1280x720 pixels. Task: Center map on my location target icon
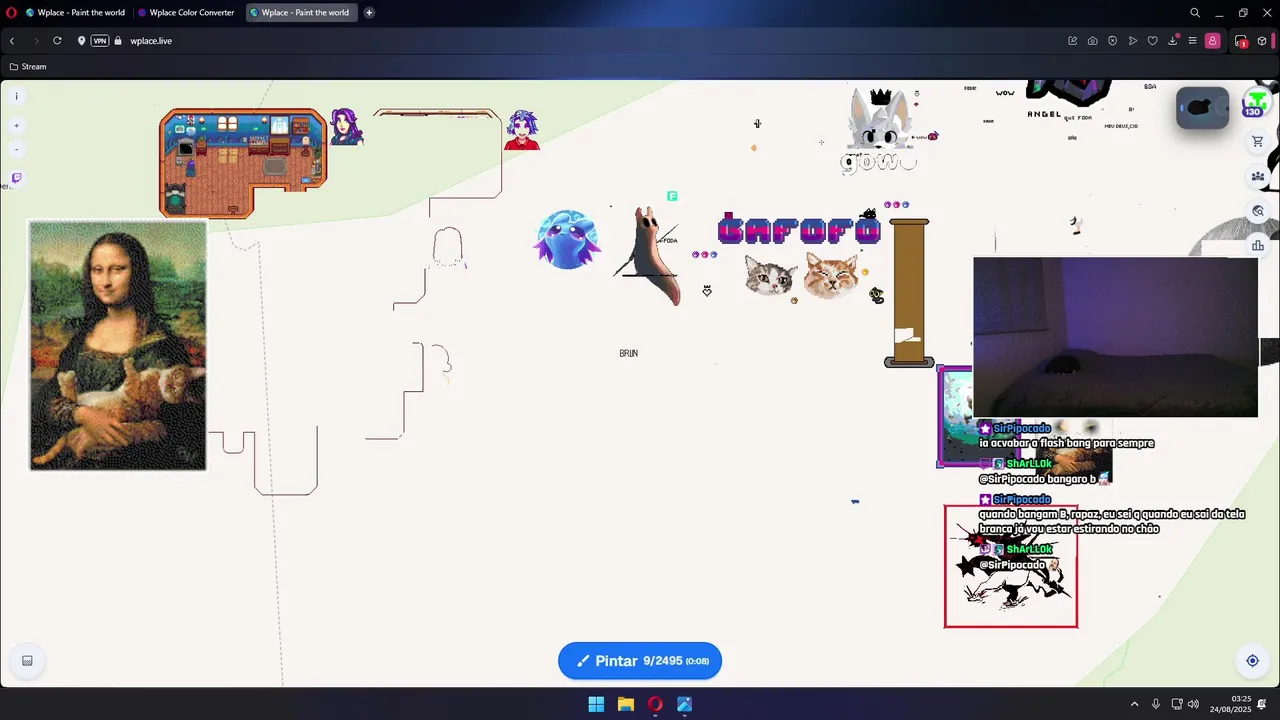pos(1252,661)
